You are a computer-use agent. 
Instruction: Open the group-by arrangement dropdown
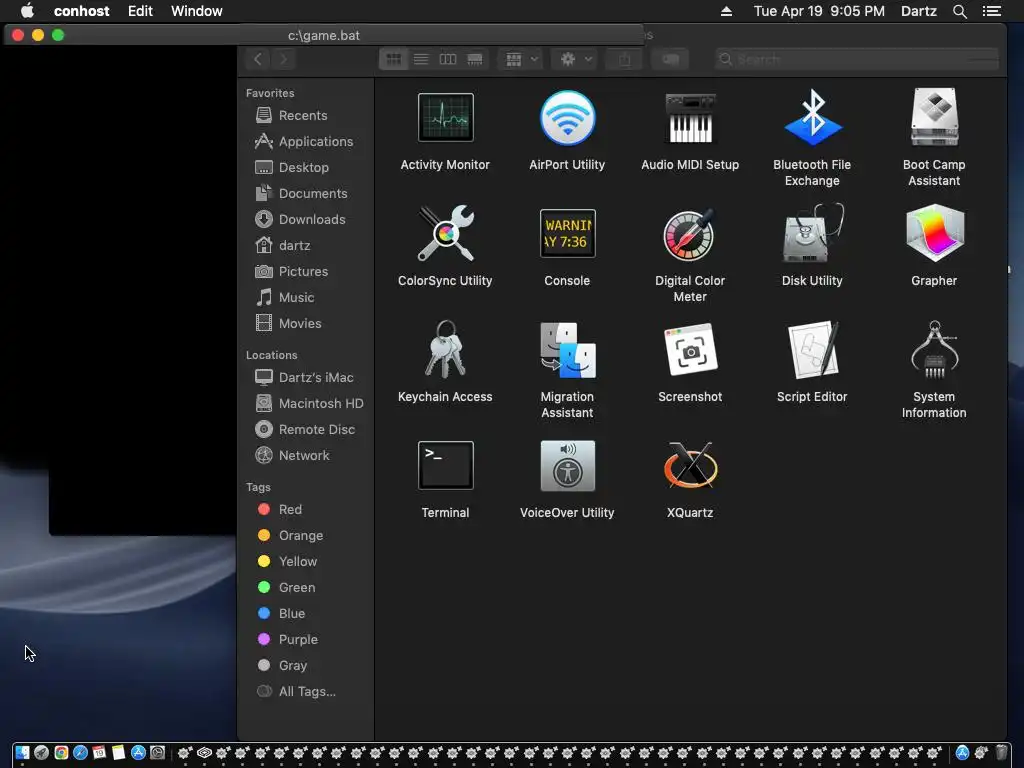pyautogui.click(x=520, y=59)
